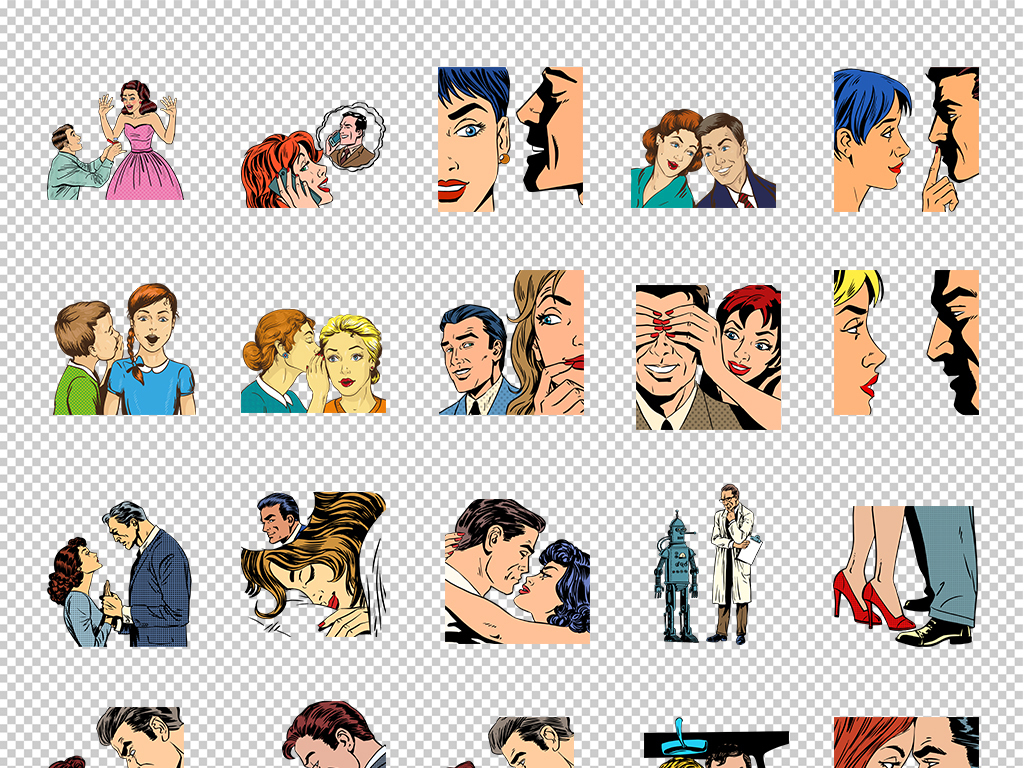Click the man holding finger to lips image
1024x768 pixels.
click(906, 139)
